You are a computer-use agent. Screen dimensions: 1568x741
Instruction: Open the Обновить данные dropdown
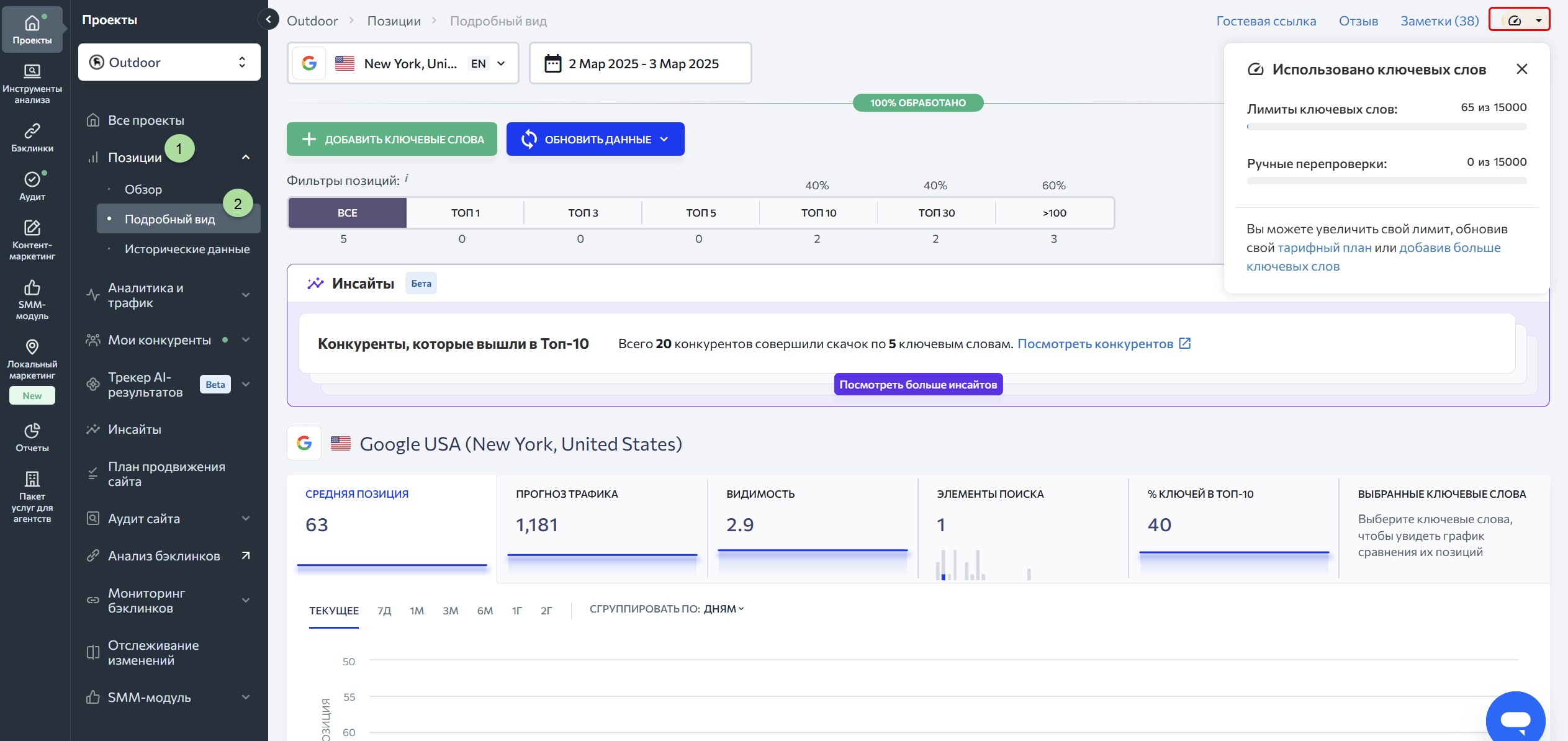pos(595,139)
